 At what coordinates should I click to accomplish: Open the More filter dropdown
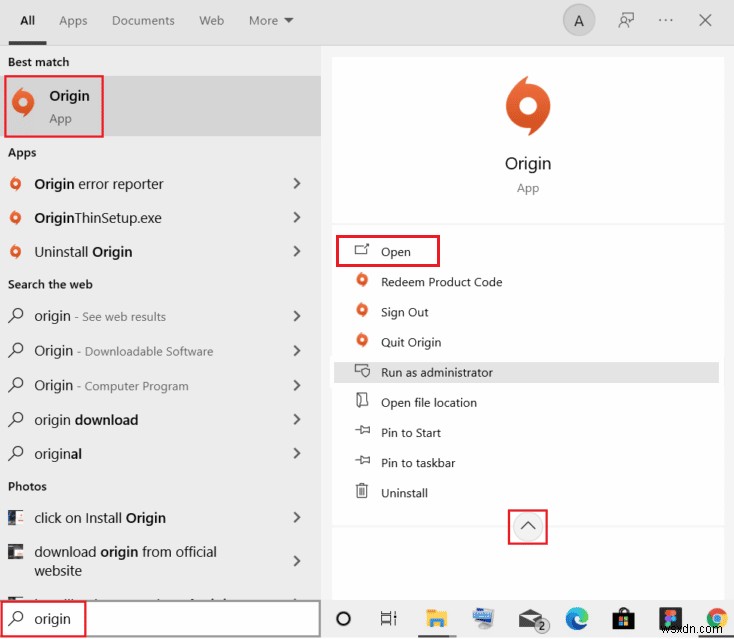pyautogui.click(x=271, y=21)
